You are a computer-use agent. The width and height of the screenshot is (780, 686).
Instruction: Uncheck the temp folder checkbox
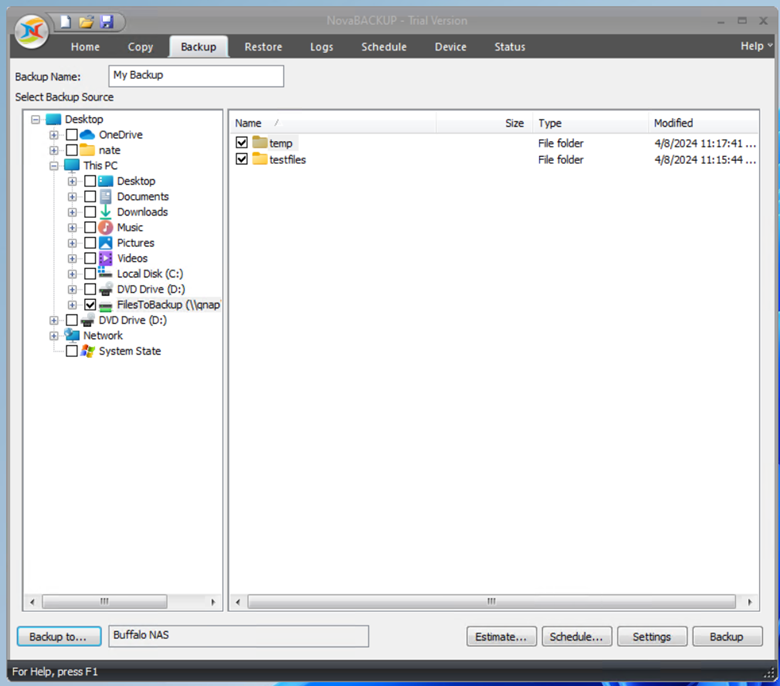click(242, 143)
